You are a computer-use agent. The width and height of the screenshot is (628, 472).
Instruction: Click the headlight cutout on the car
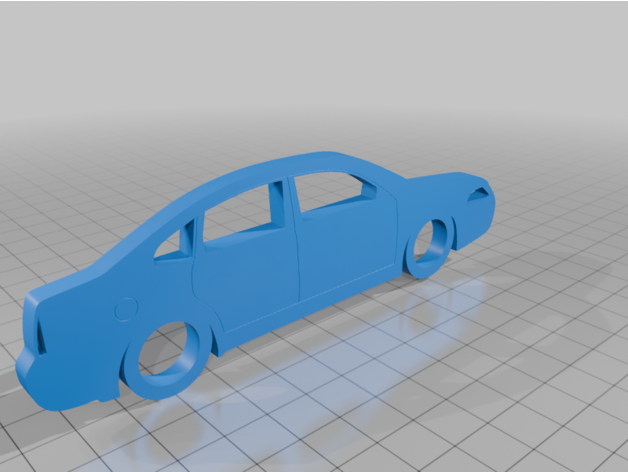(x=481, y=193)
